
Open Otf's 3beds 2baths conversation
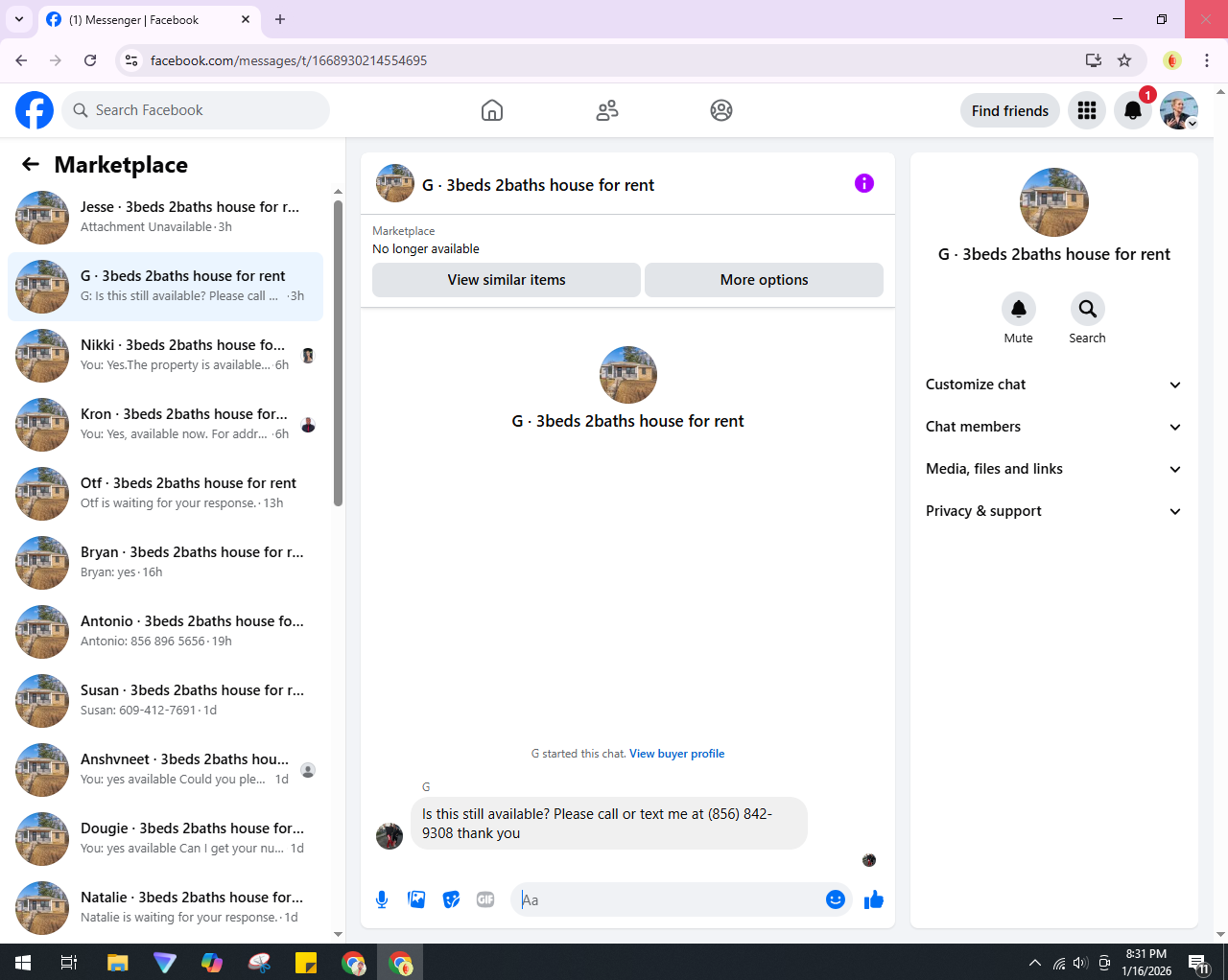(x=165, y=494)
